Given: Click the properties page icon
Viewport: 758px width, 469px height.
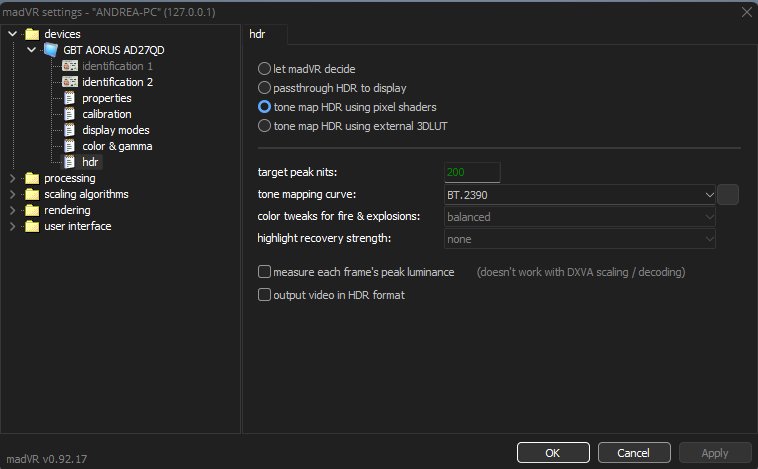Looking at the screenshot, I should [70, 98].
